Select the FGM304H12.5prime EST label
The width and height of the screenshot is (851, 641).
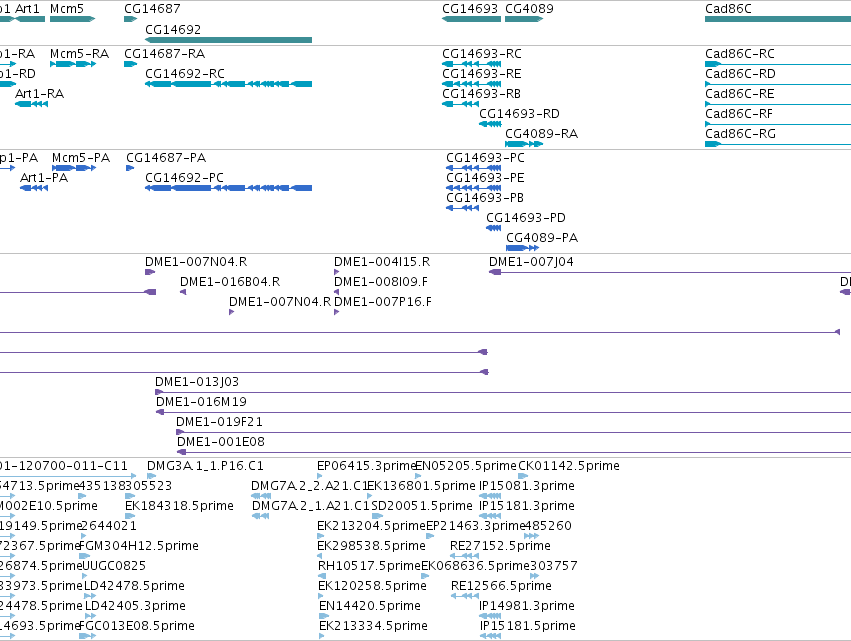click(139, 547)
